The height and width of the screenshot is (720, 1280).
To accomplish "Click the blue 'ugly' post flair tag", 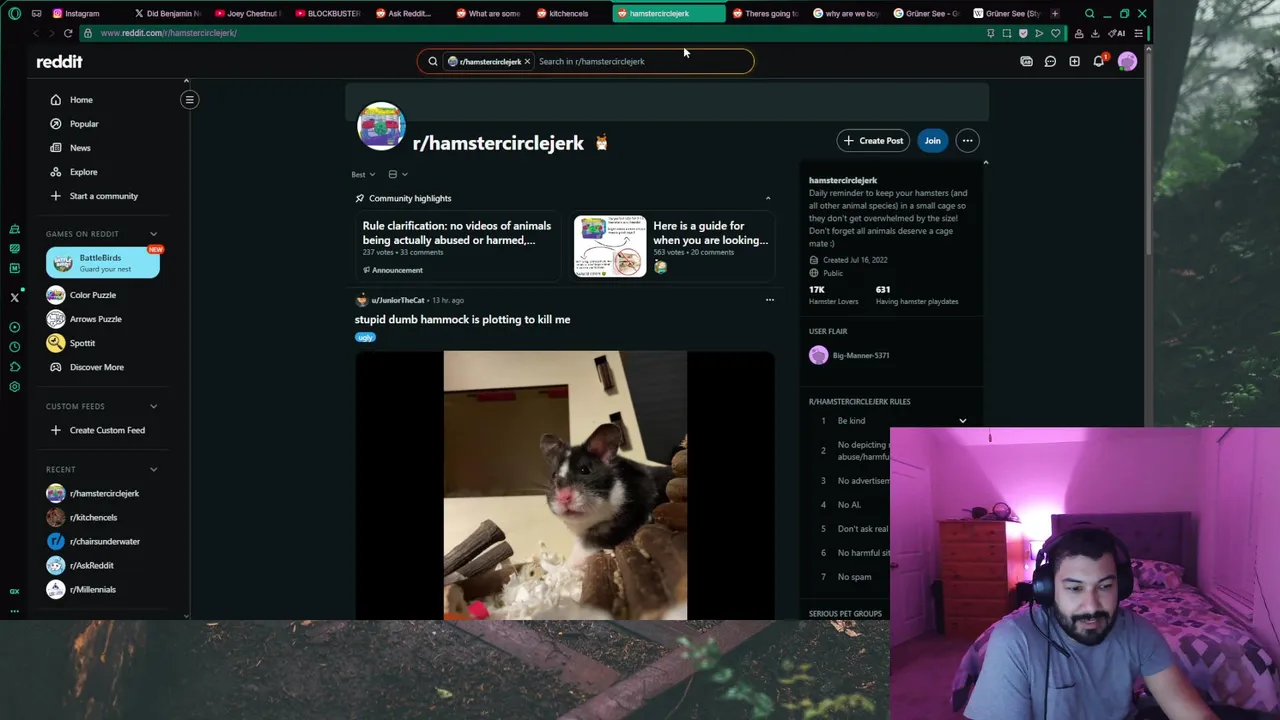I will [x=365, y=338].
